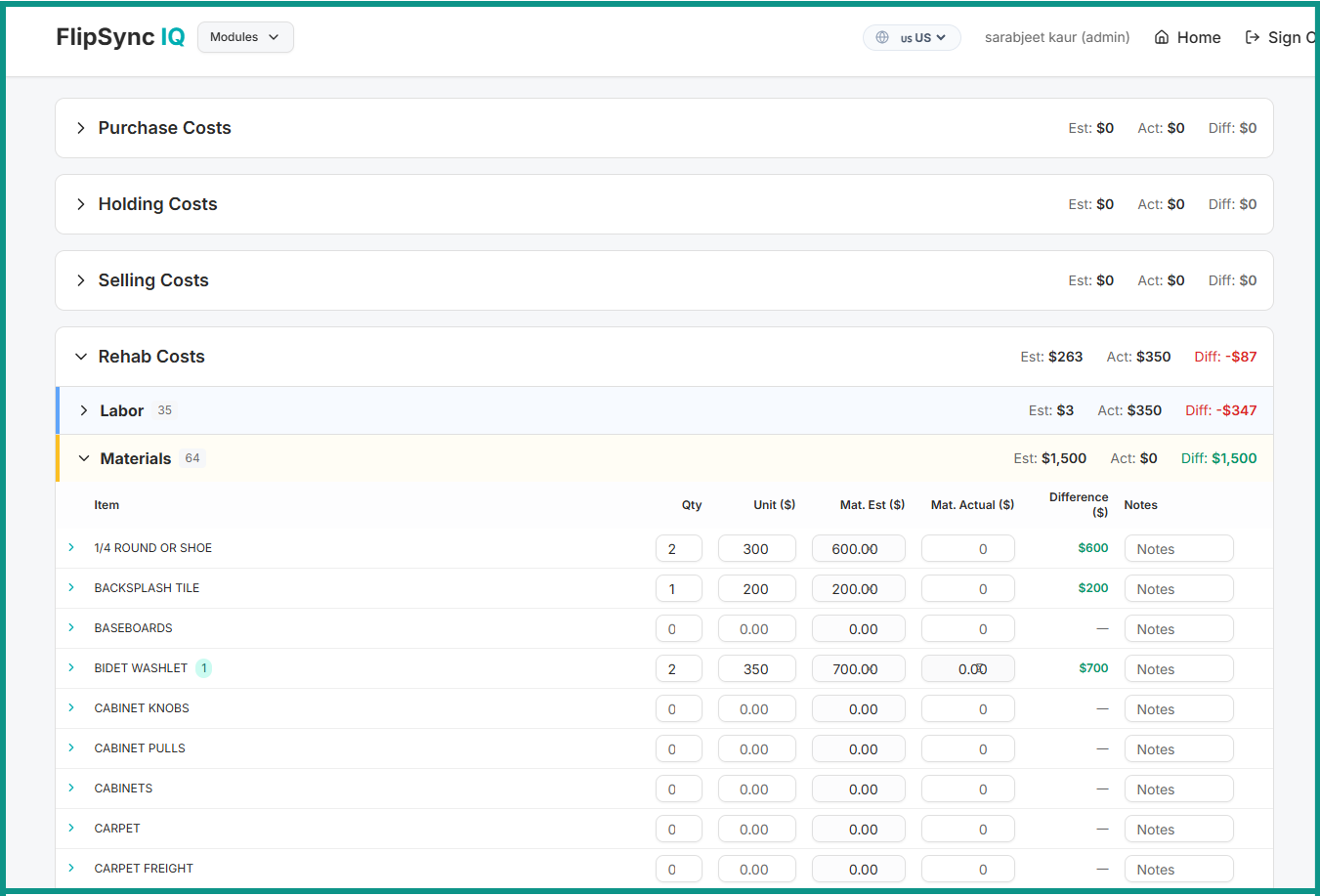Click Mat. Actual field for BIDET WASHLET

(x=967, y=669)
